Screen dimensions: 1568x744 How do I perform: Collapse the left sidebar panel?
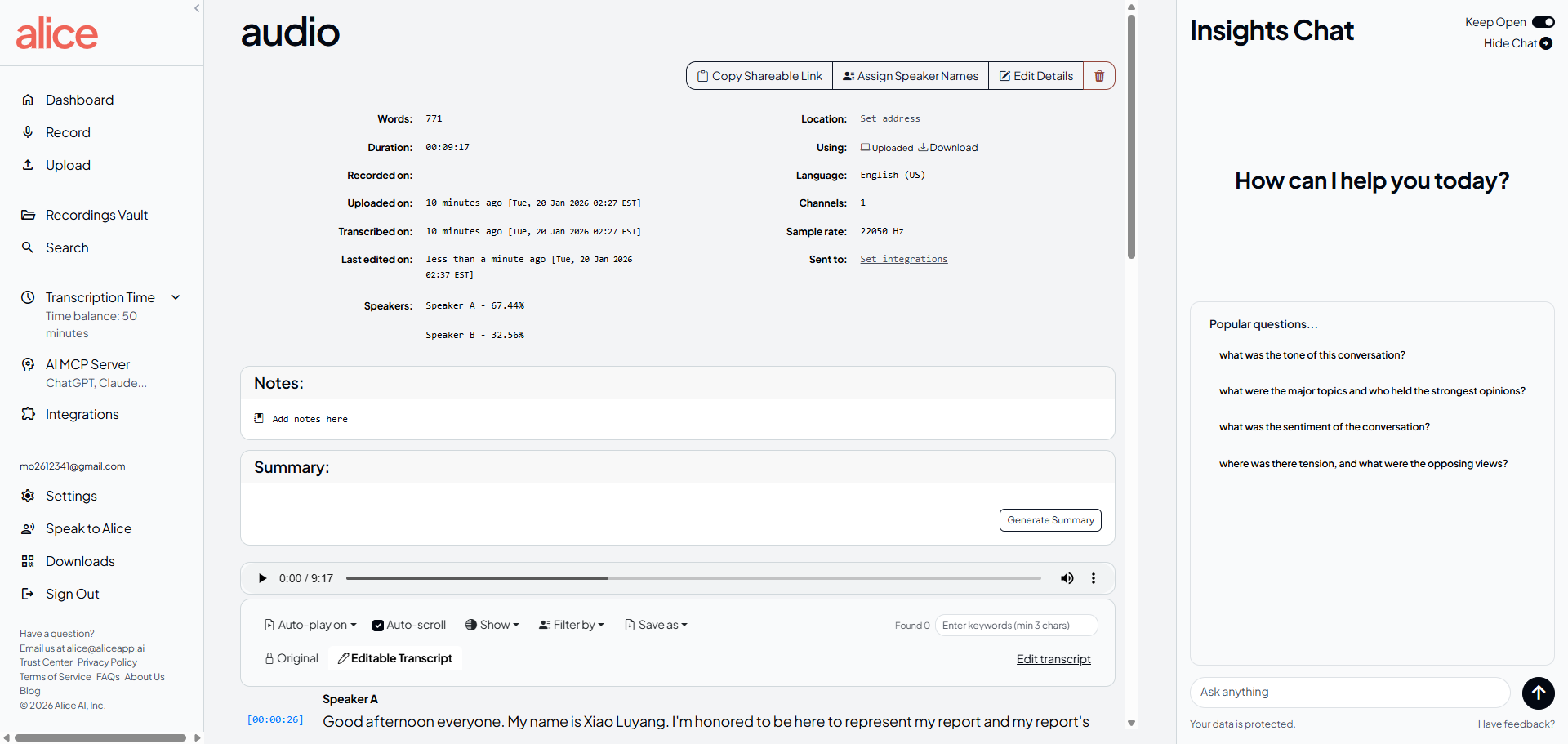[197, 8]
